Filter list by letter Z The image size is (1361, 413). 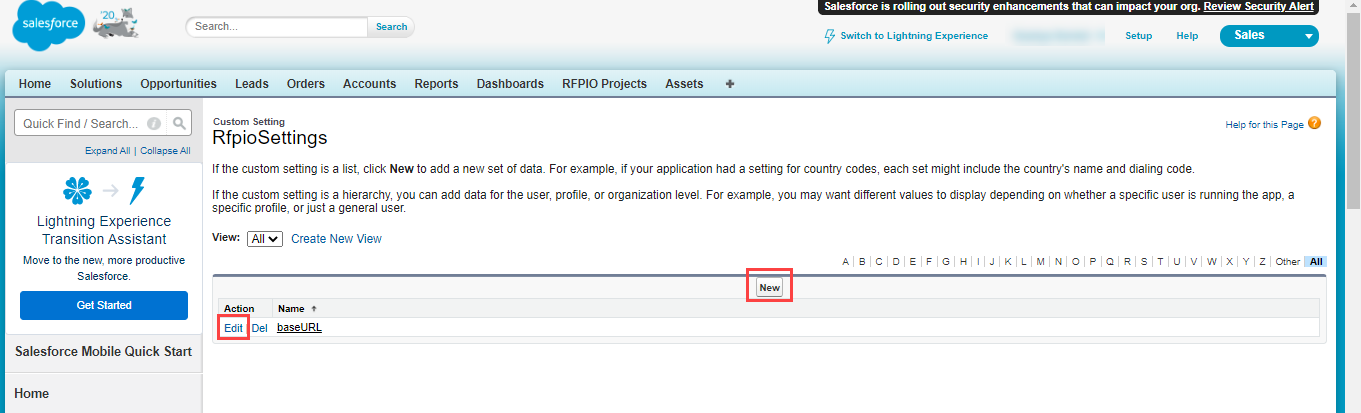1262,262
